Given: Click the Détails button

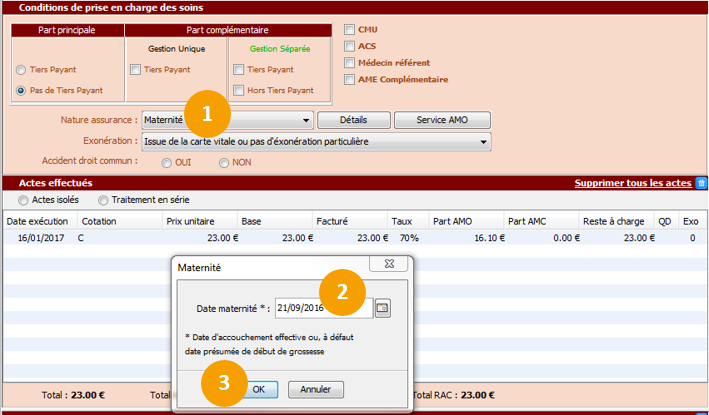Looking at the screenshot, I should [x=352, y=120].
